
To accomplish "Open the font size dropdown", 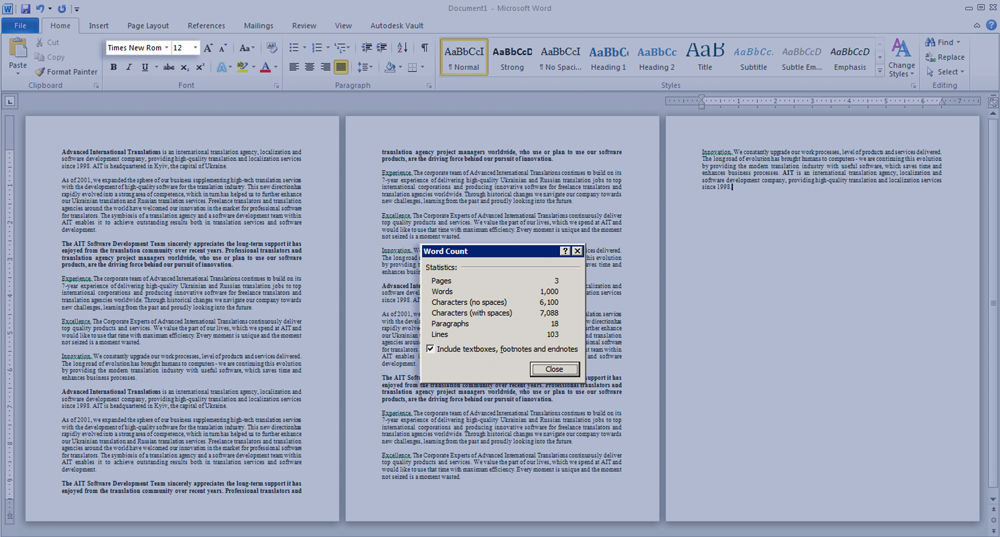I will coord(195,48).
